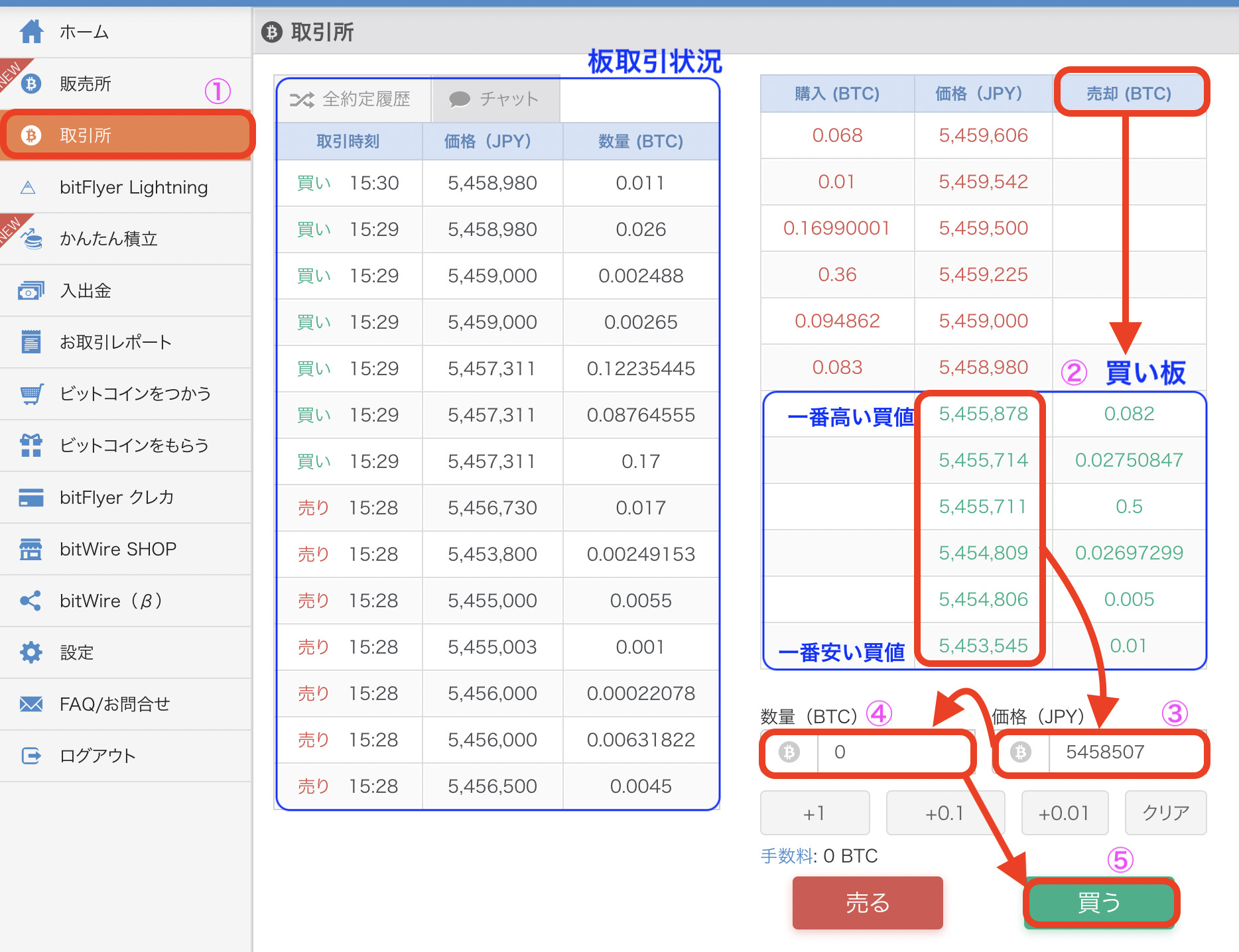Click ask price 5,459,225
1239x952 pixels.
[983, 274]
